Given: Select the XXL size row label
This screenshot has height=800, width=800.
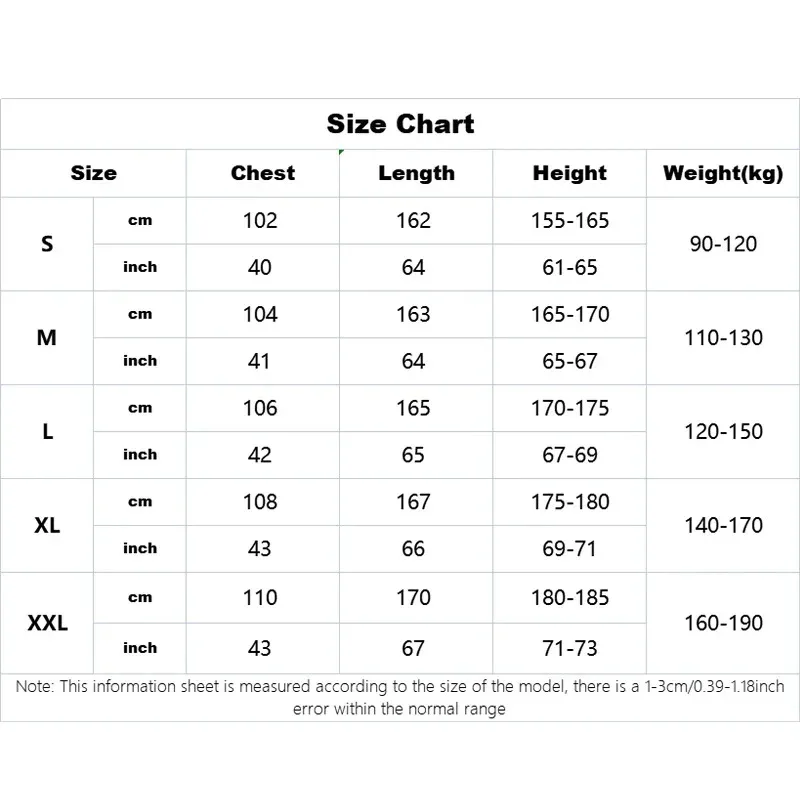Looking at the screenshot, I should tap(47, 623).
